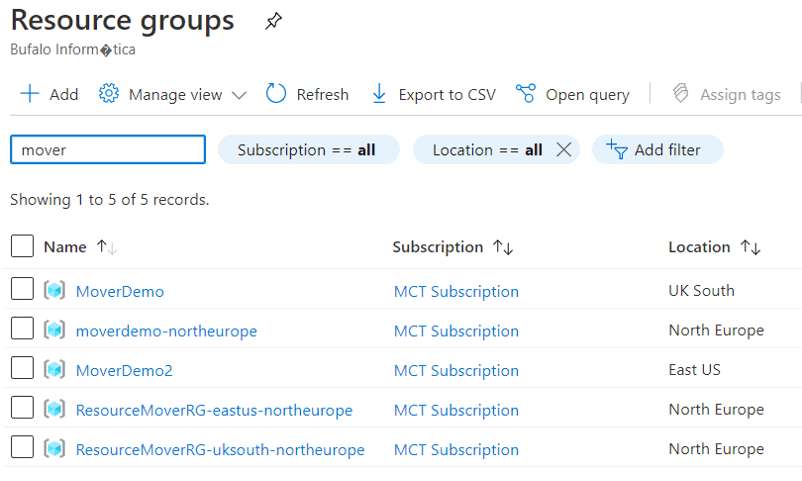
Task: Click North Europe in ResourceMoverRG-eastus-northeurope row
Action: [716, 410]
